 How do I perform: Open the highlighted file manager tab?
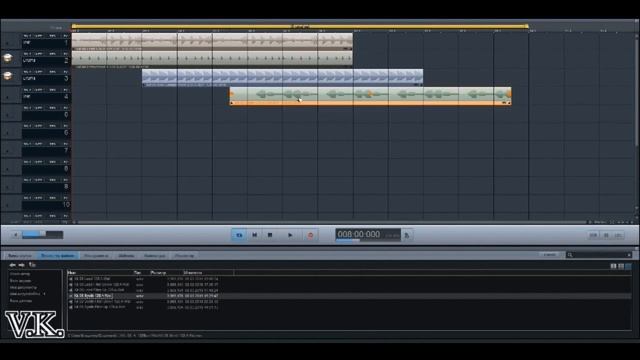[x=58, y=256]
